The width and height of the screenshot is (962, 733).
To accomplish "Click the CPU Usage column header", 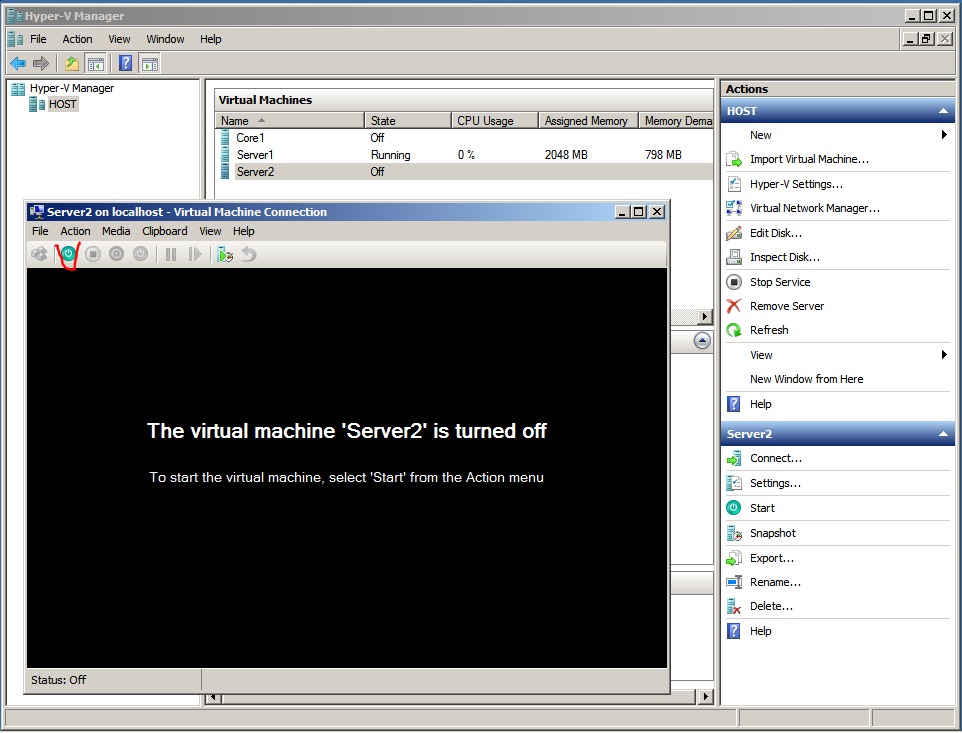I will coord(495,121).
